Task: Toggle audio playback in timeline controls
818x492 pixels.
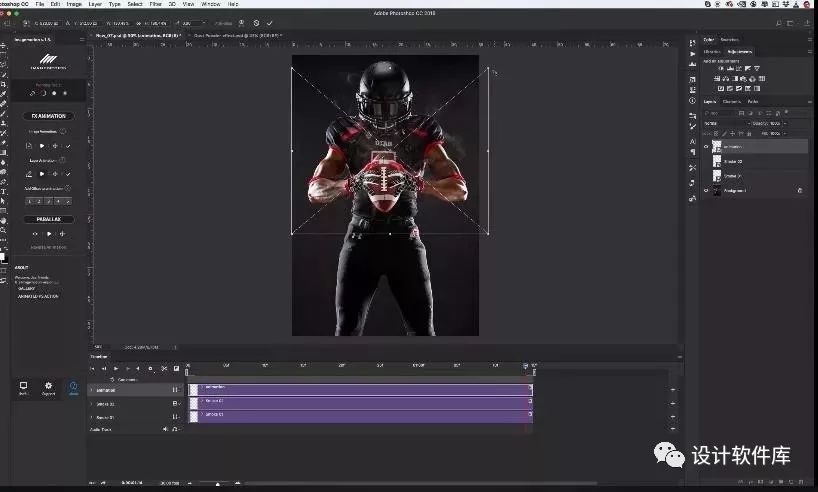Action: (x=138, y=368)
